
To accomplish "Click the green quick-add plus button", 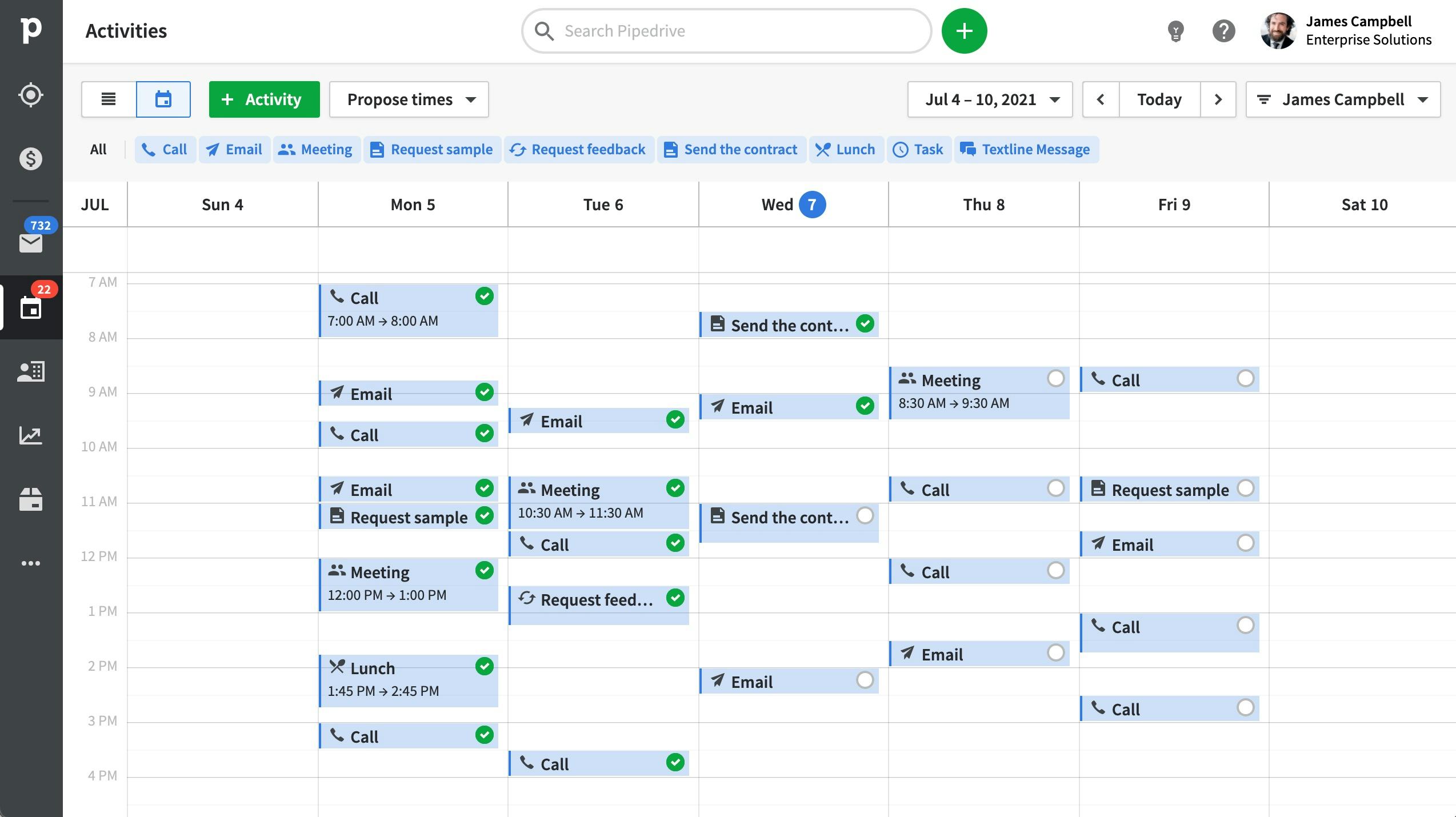I will 964,31.
